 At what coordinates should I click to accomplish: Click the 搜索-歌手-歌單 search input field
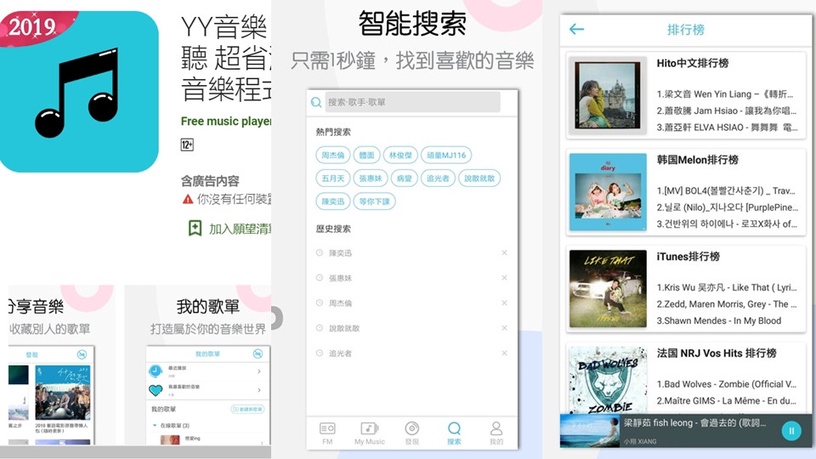click(x=413, y=102)
